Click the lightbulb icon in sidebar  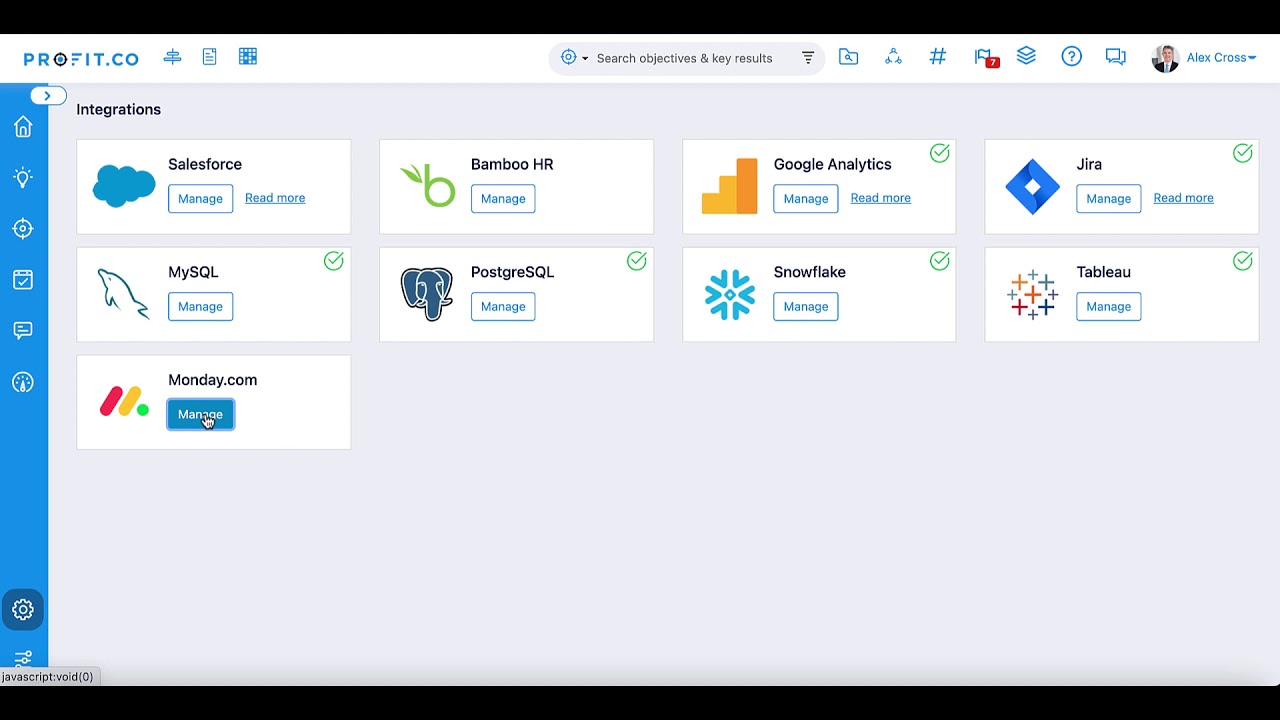tap(23, 178)
